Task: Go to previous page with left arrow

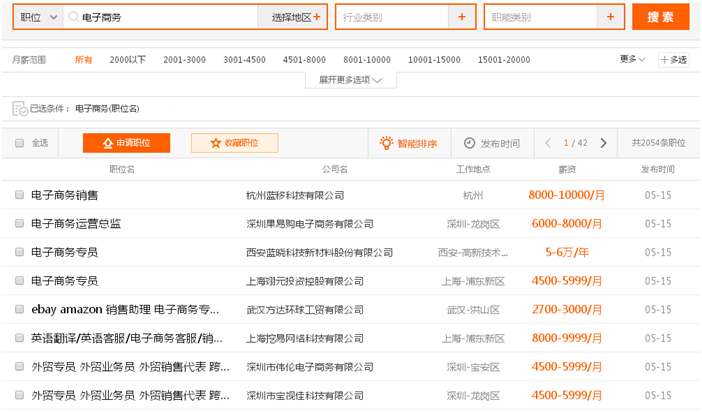Action: pyautogui.click(x=548, y=143)
